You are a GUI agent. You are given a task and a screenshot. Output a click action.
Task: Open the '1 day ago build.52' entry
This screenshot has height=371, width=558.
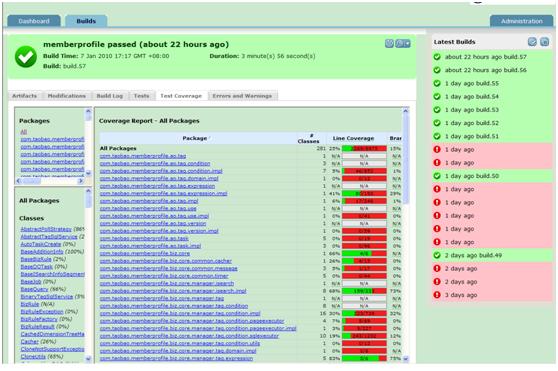coord(472,123)
